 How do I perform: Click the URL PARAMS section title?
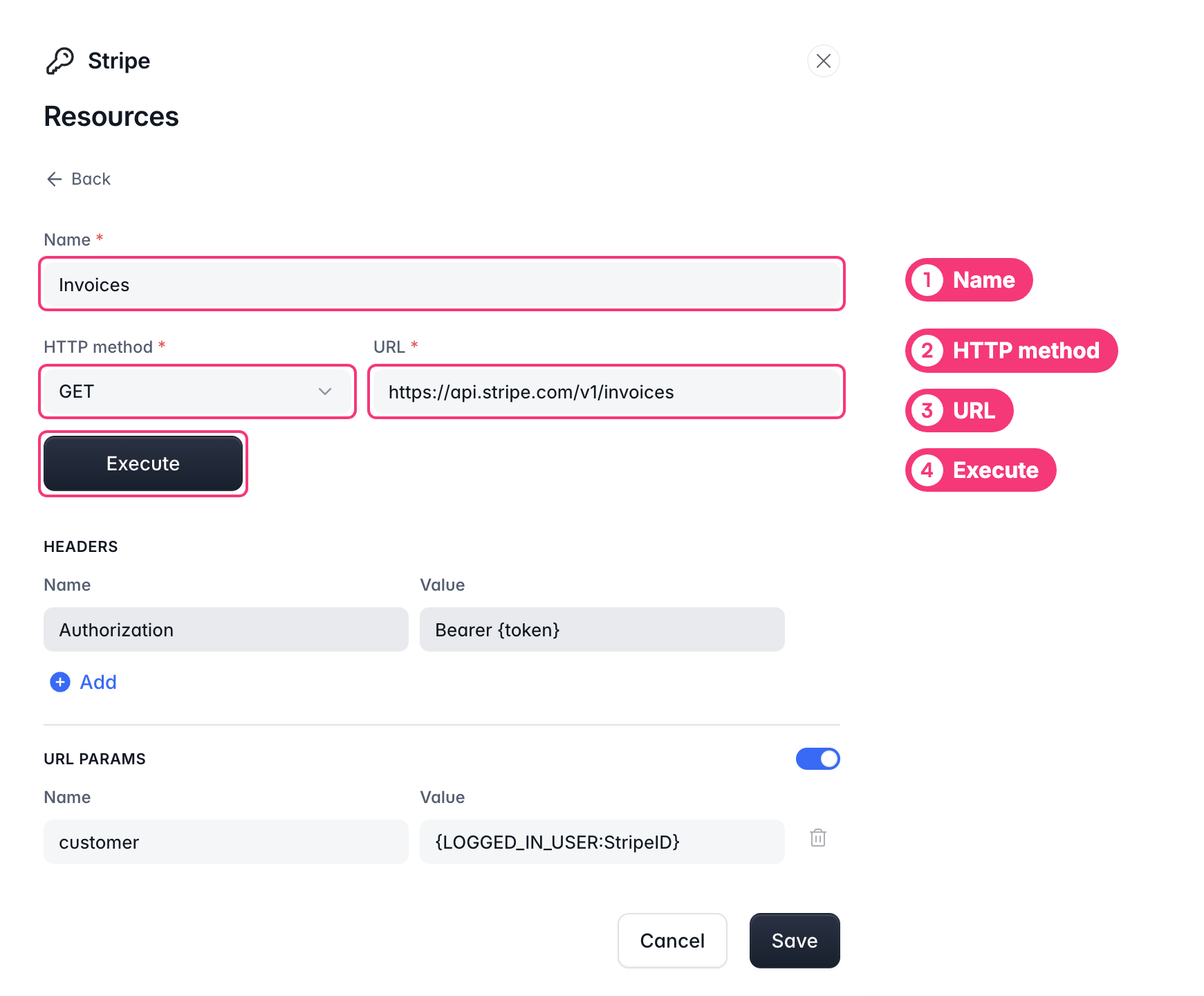click(x=95, y=759)
